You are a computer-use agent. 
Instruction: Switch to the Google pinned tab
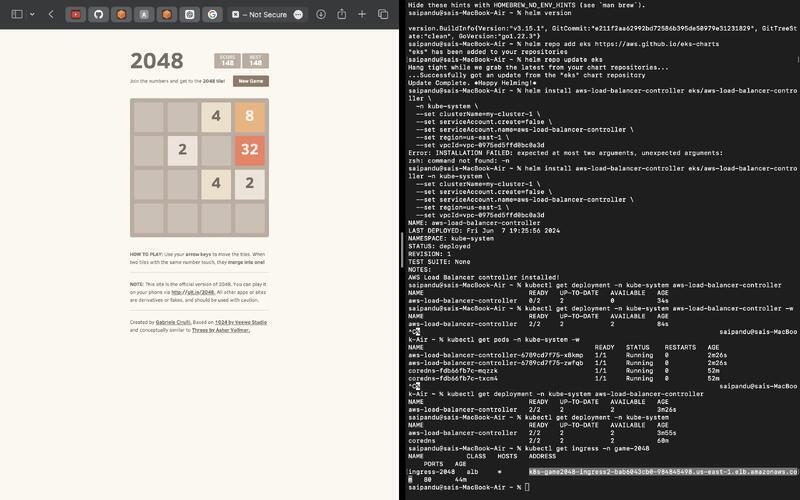coord(212,14)
